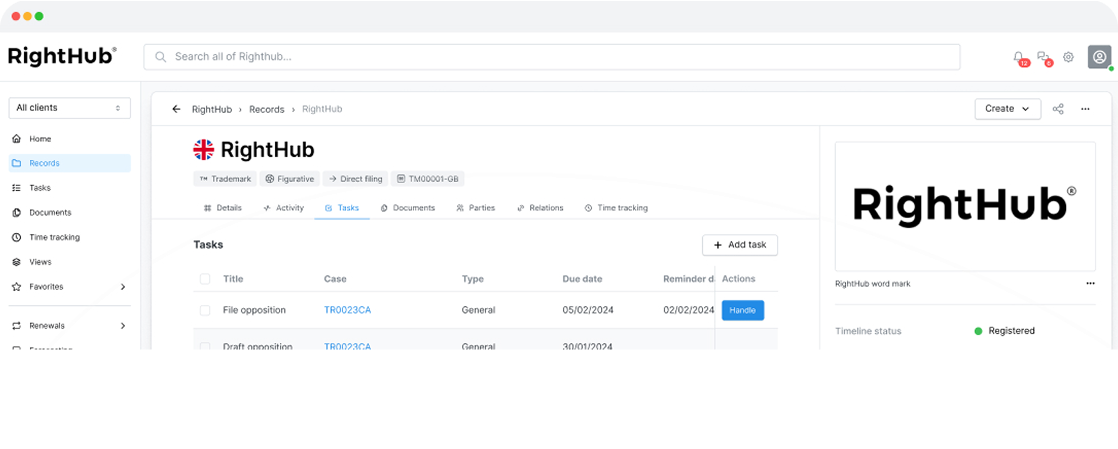Click the RightHub logo in top left
The width and height of the screenshot is (1118, 449).
[62, 56]
